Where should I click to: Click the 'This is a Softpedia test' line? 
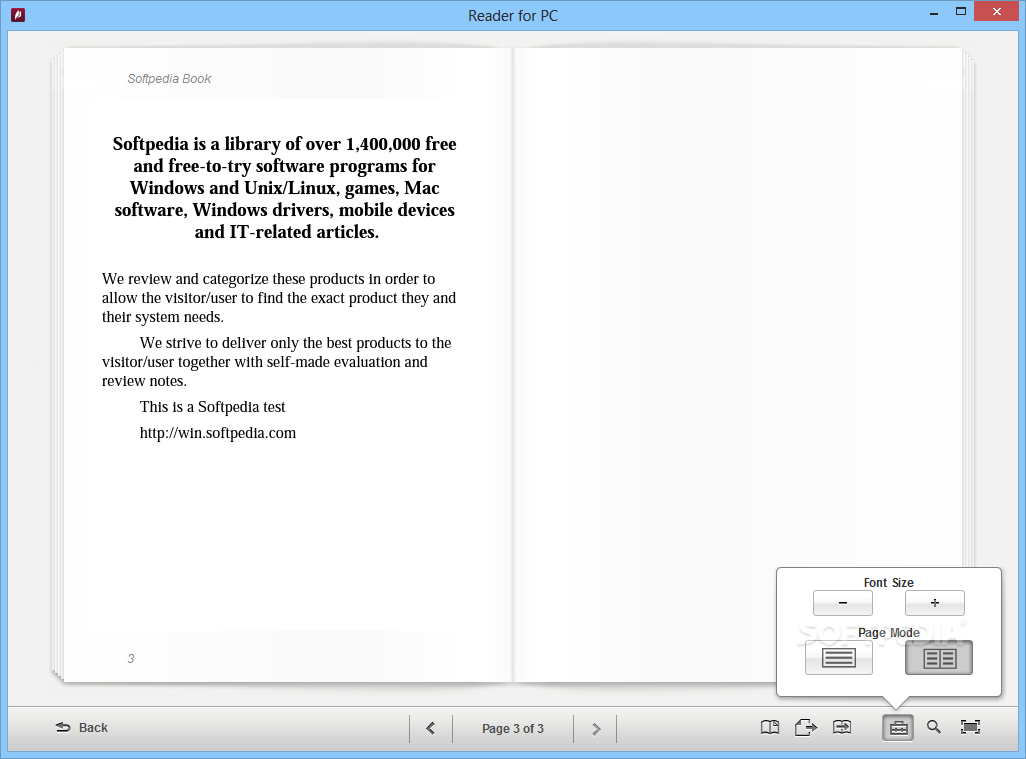pos(213,407)
